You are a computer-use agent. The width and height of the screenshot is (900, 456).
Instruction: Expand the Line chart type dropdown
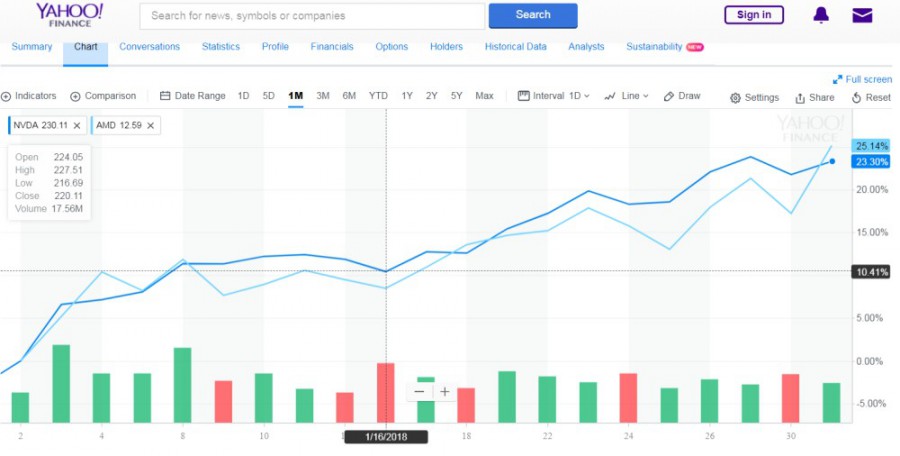coord(626,96)
